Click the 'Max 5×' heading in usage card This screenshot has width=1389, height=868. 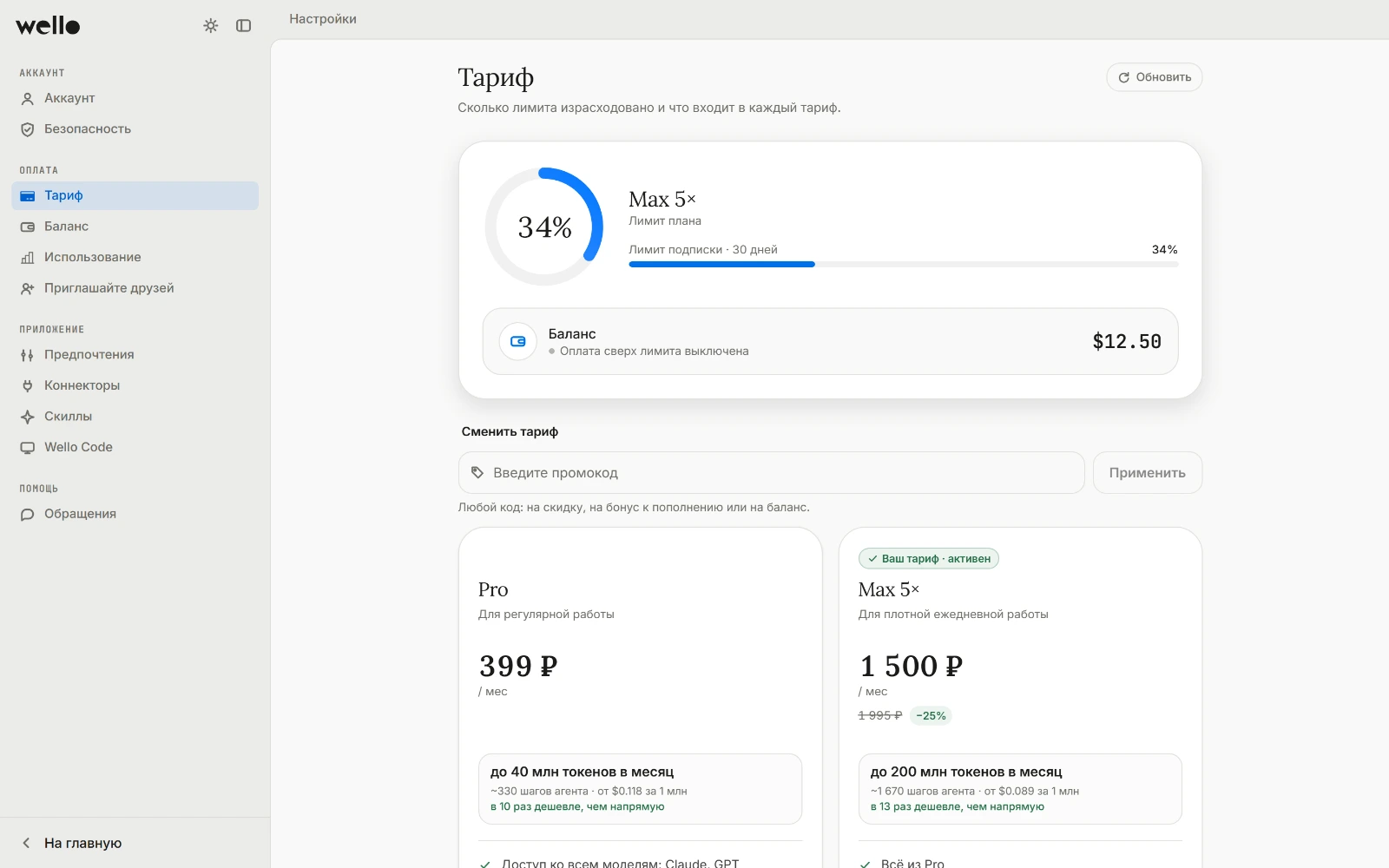coord(662,200)
